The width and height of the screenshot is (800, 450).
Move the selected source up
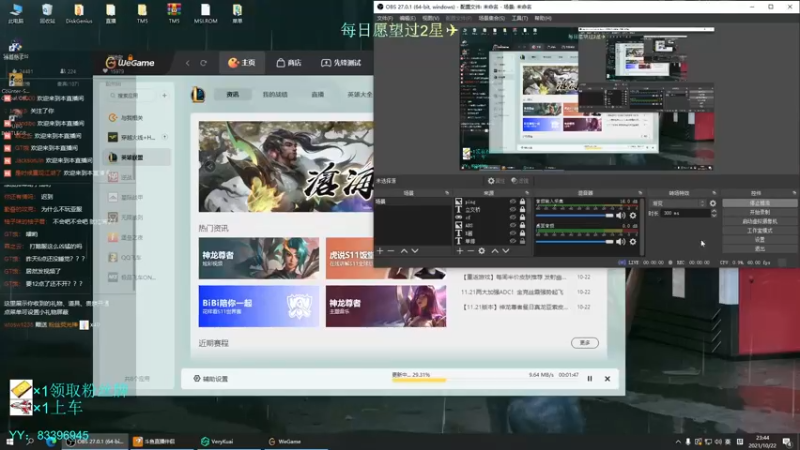(x=494, y=251)
